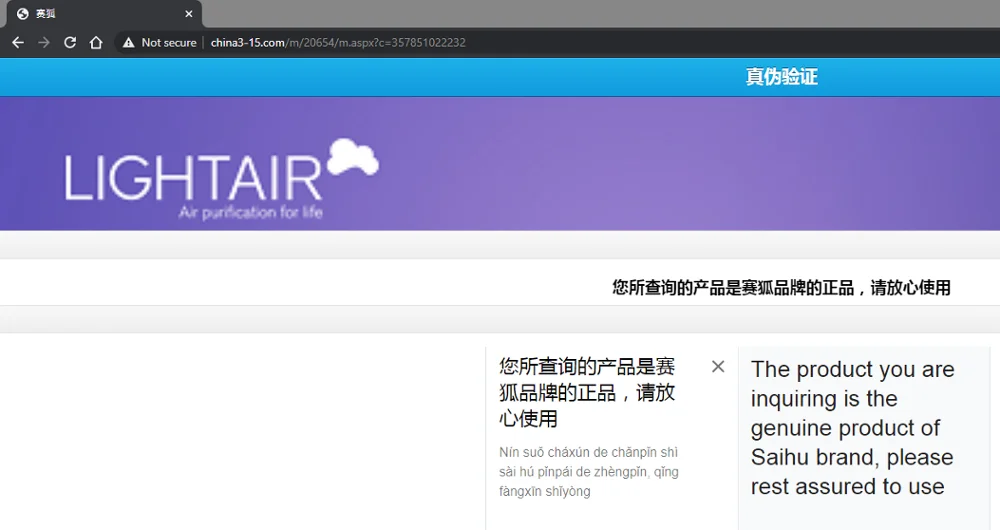The height and width of the screenshot is (530, 1000).
Task: Click the globe favicon on the tab
Action: (x=22, y=14)
